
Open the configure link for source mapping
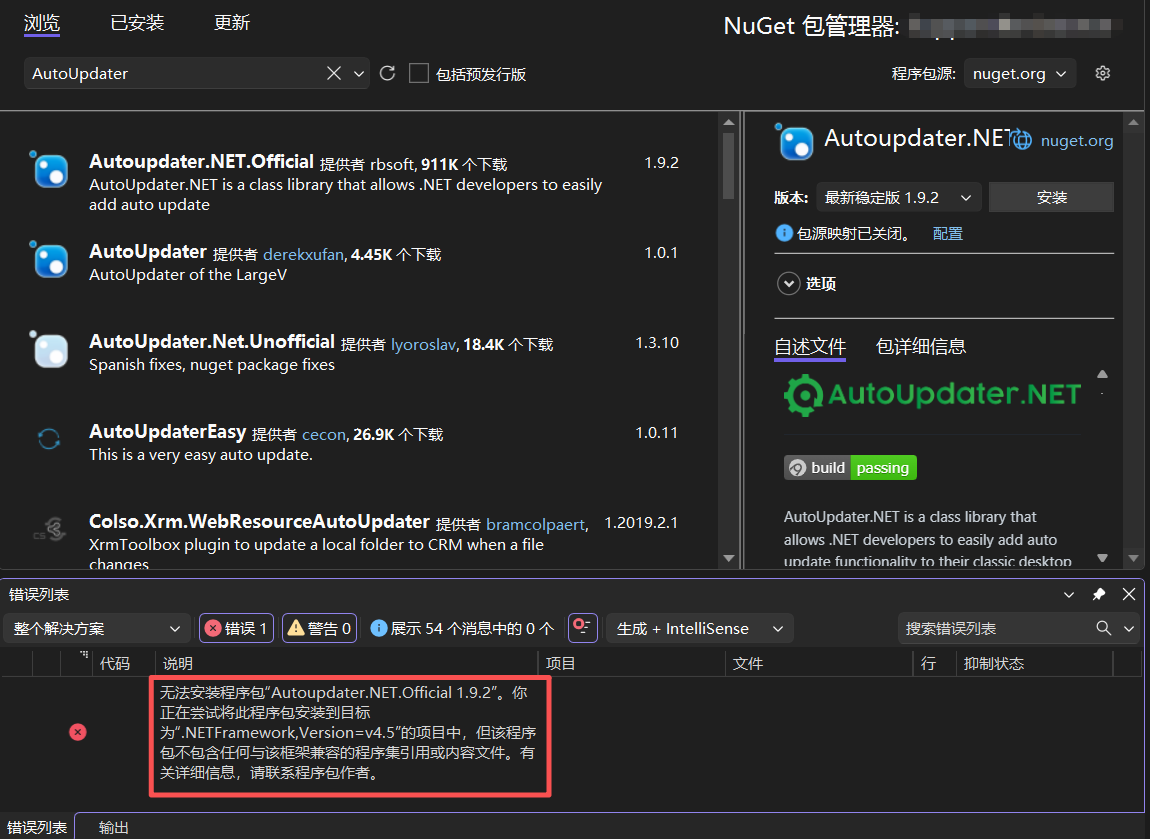pyautogui.click(x=948, y=233)
